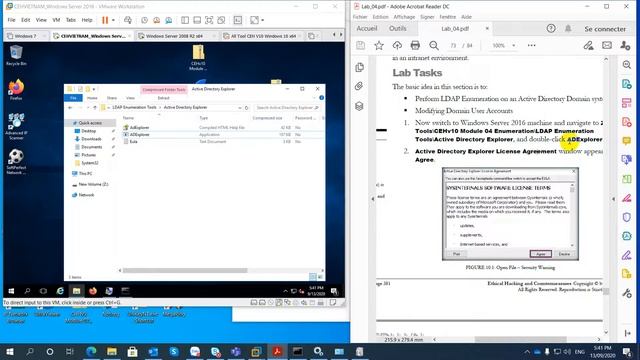
Task: Open the VMware VM menu
Action: [x=56, y=20]
